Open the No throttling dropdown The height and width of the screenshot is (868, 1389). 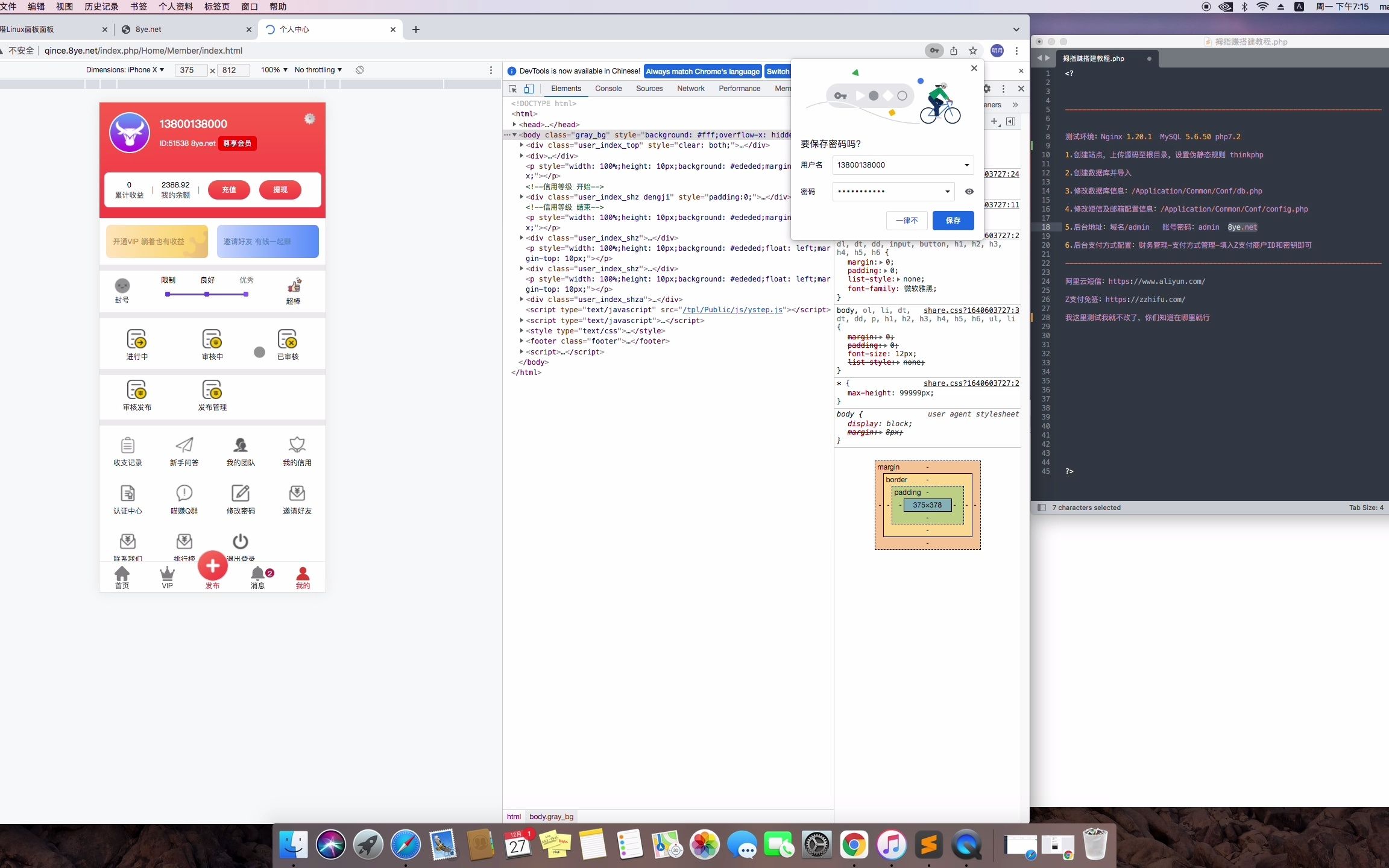[318, 70]
